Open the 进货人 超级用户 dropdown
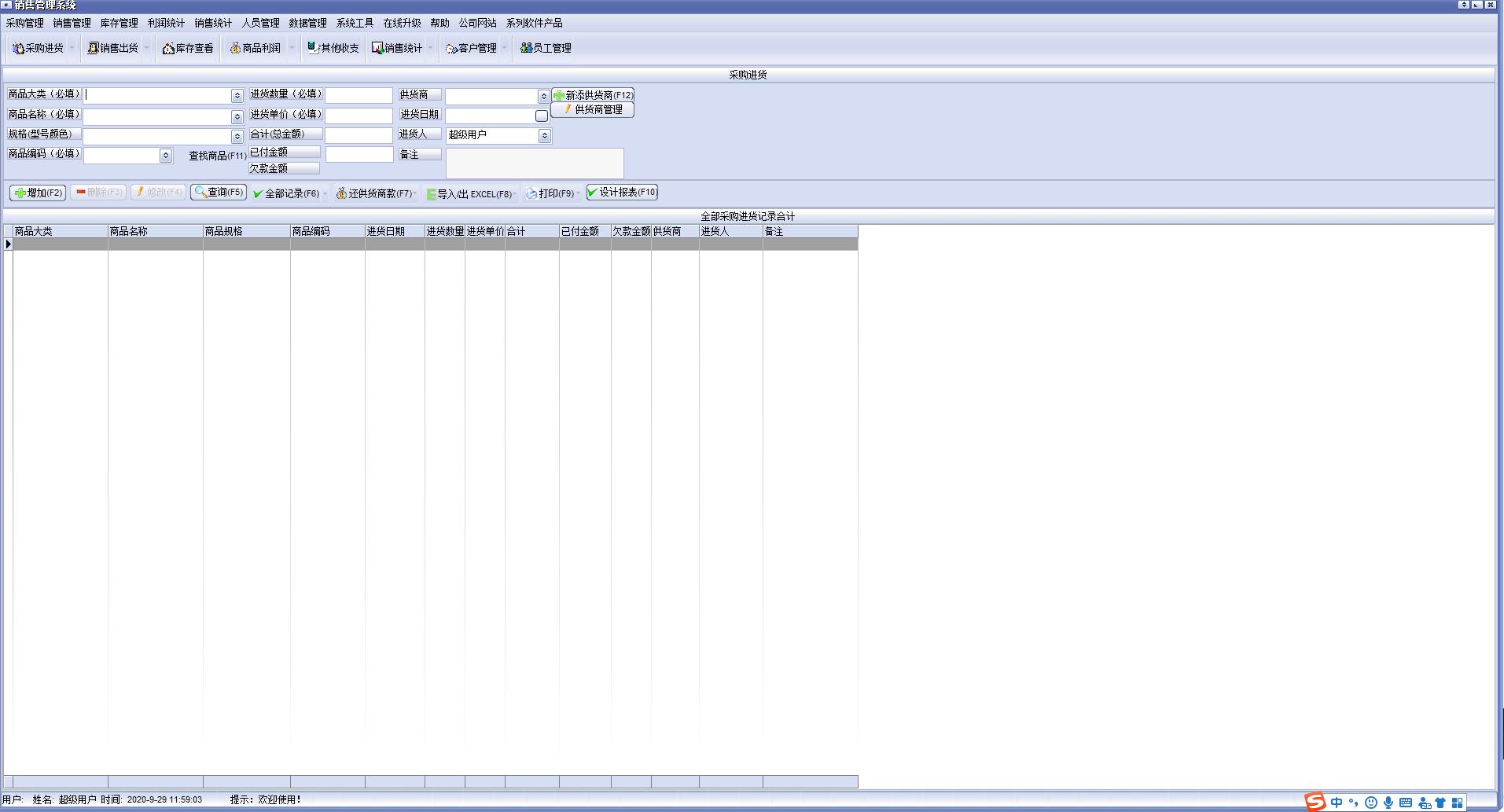This screenshot has height=812, width=1504. click(x=544, y=136)
